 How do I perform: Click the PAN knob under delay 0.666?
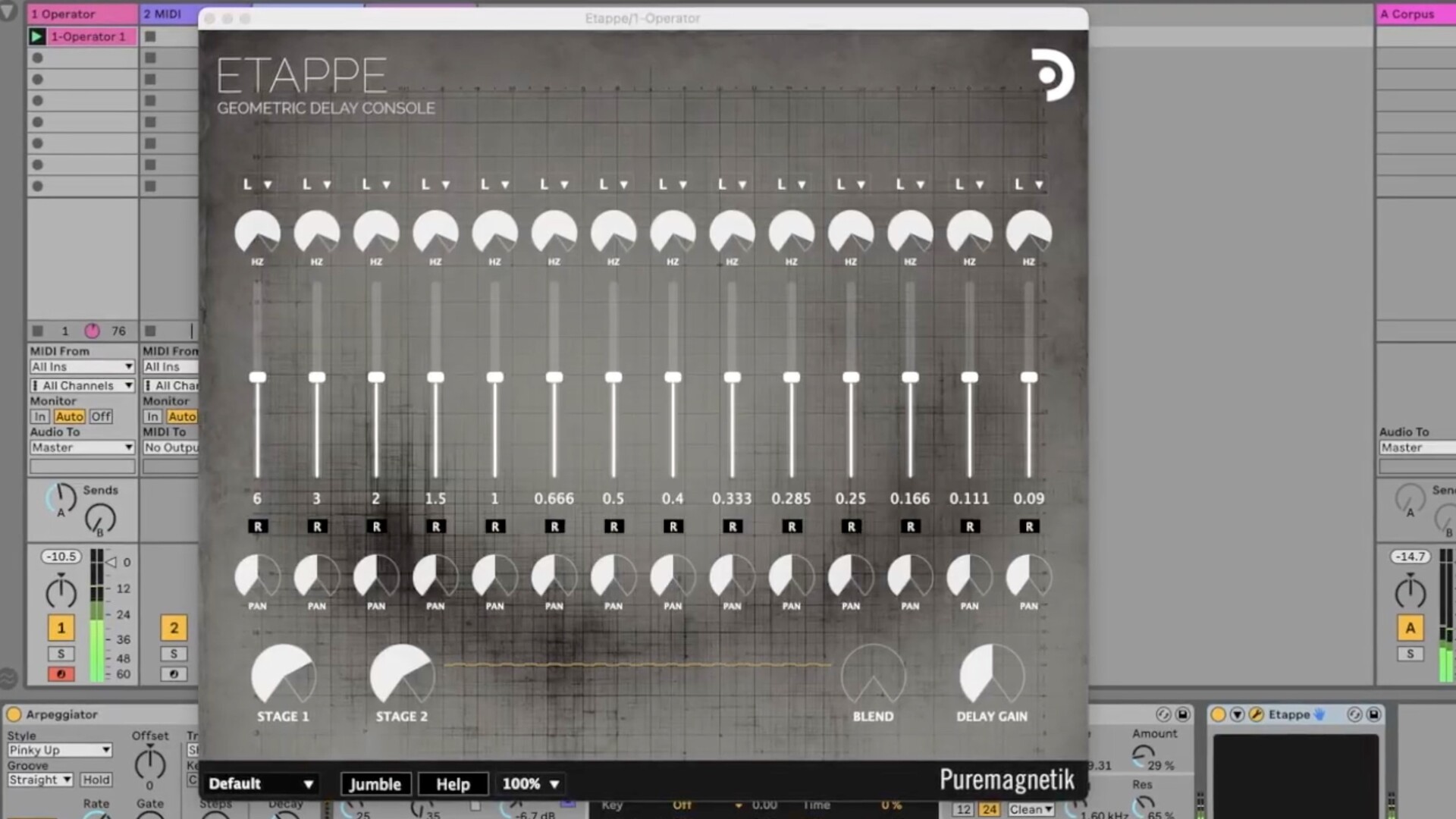click(x=554, y=577)
